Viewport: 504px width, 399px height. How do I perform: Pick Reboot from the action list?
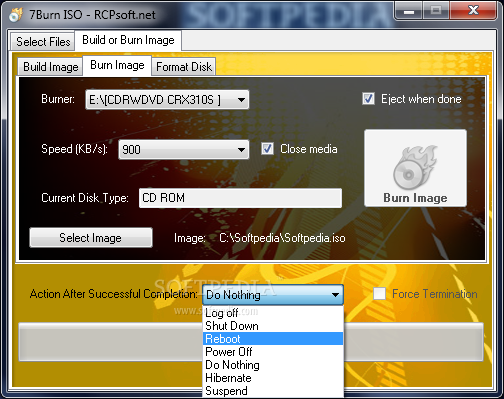(x=273, y=339)
